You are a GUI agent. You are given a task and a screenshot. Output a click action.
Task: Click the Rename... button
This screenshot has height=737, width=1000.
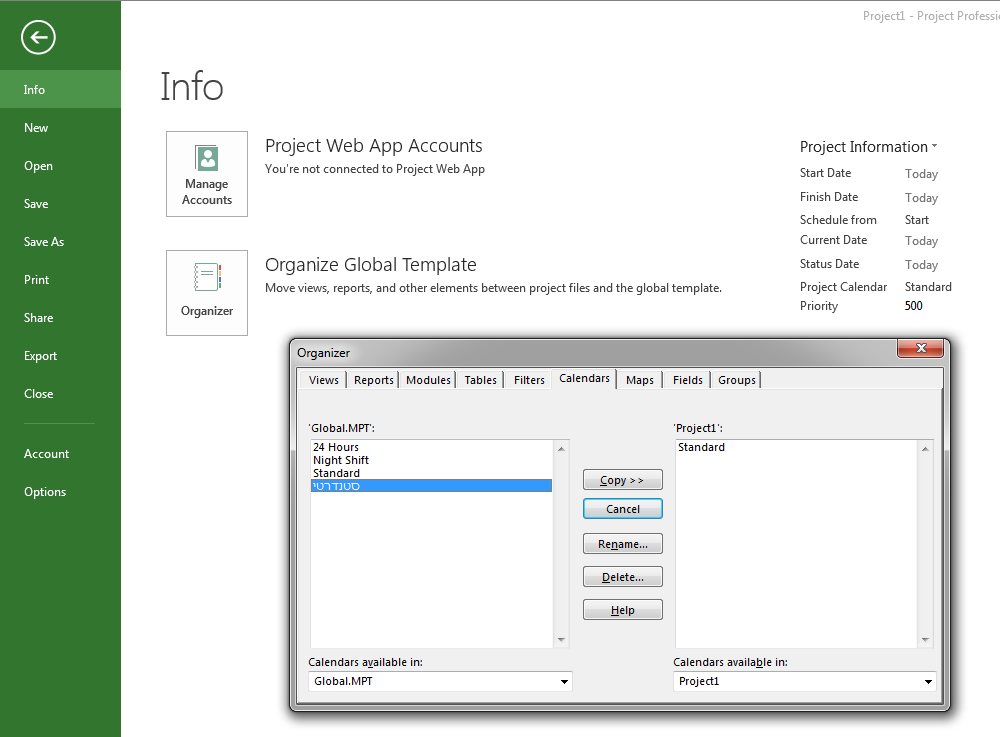click(x=622, y=544)
